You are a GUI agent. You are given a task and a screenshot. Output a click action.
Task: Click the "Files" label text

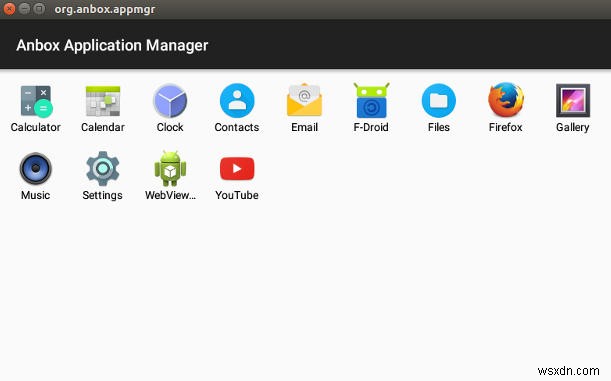click(x=439, y=127)
